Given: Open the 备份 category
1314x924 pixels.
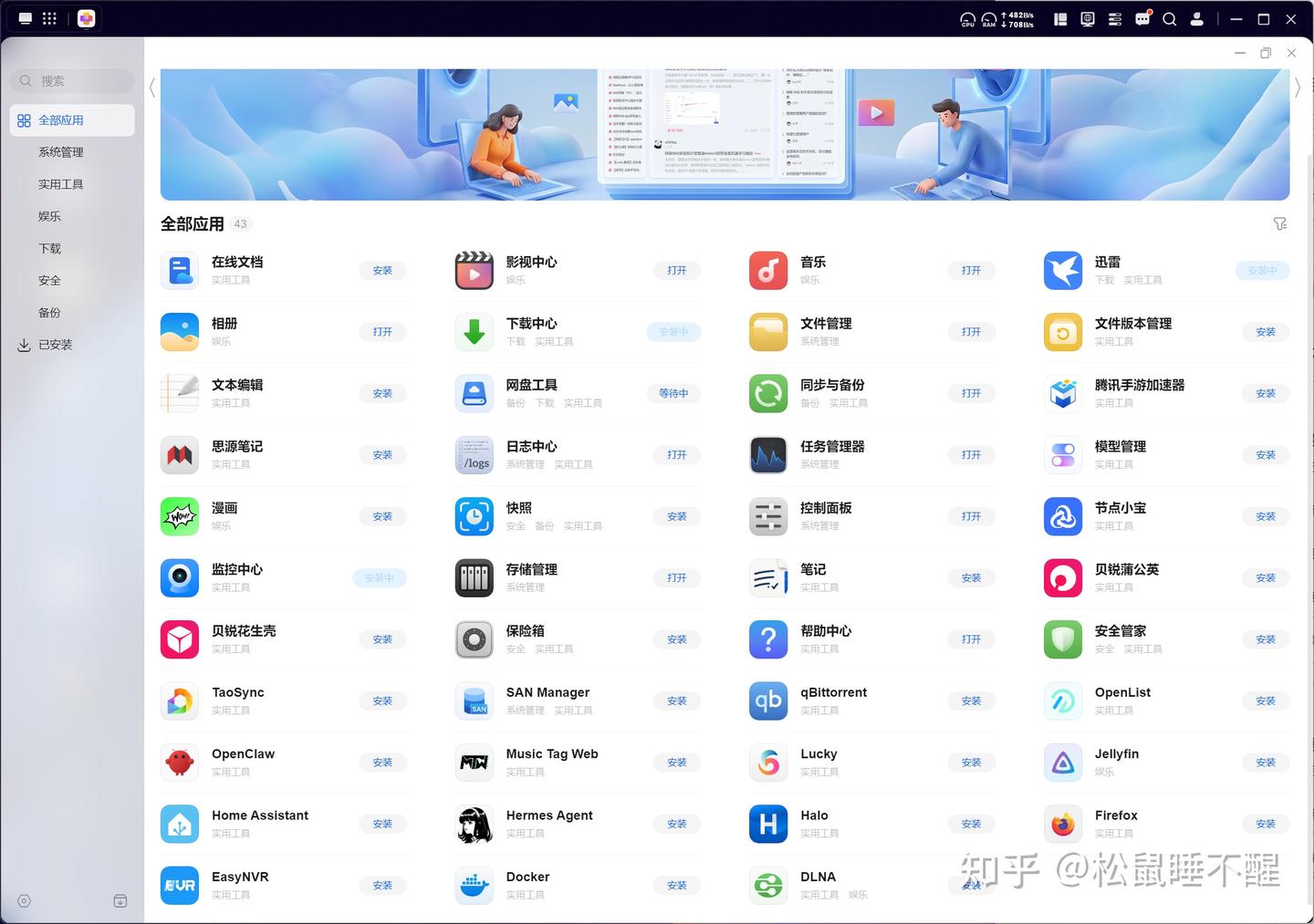Looking at the screenshot, I should [x=50, y=312].
